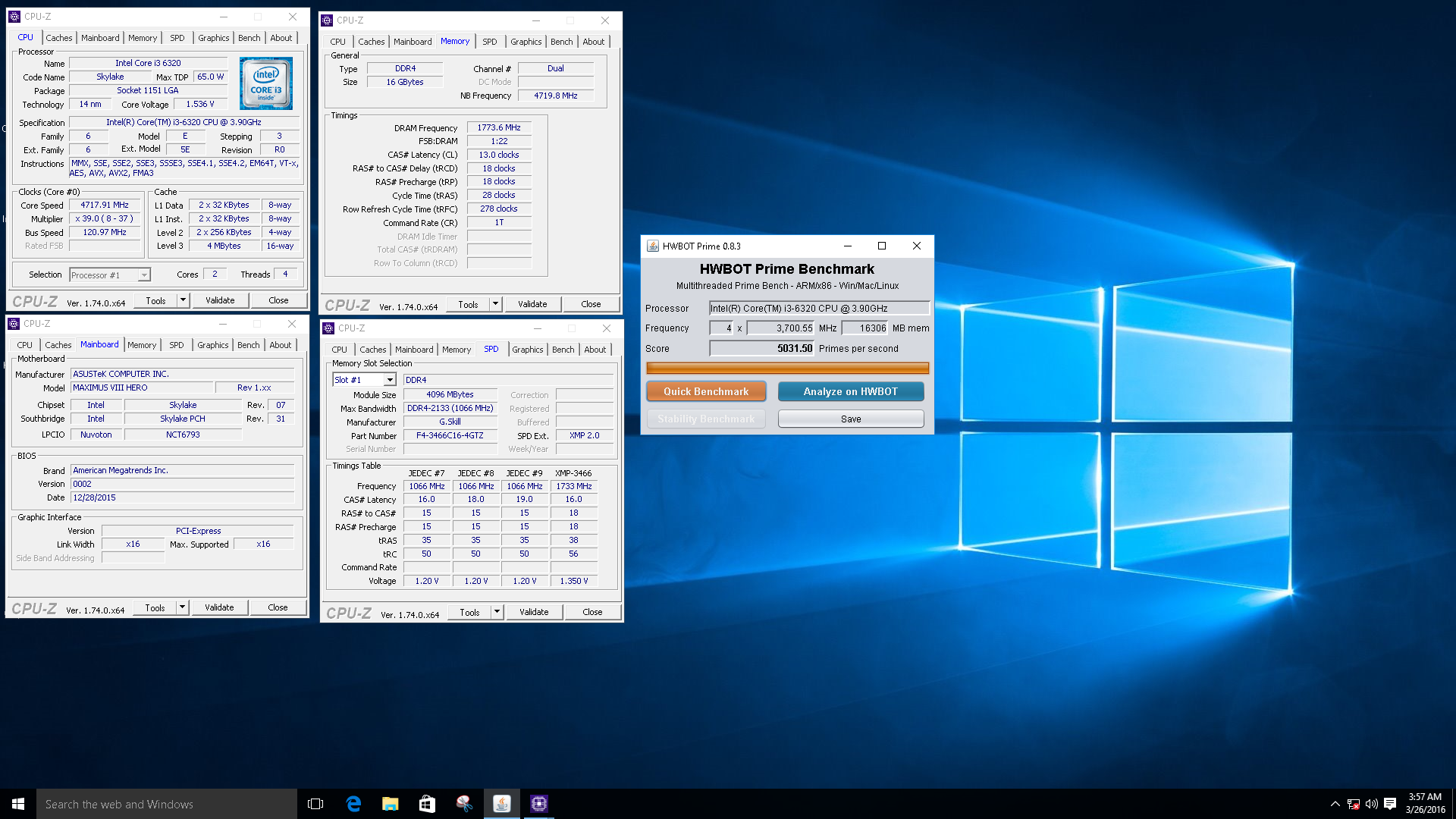1456x819 pixels.
Task: Click the DRAM Frequency value 1773.6 MHz
Action: (499, 127)
